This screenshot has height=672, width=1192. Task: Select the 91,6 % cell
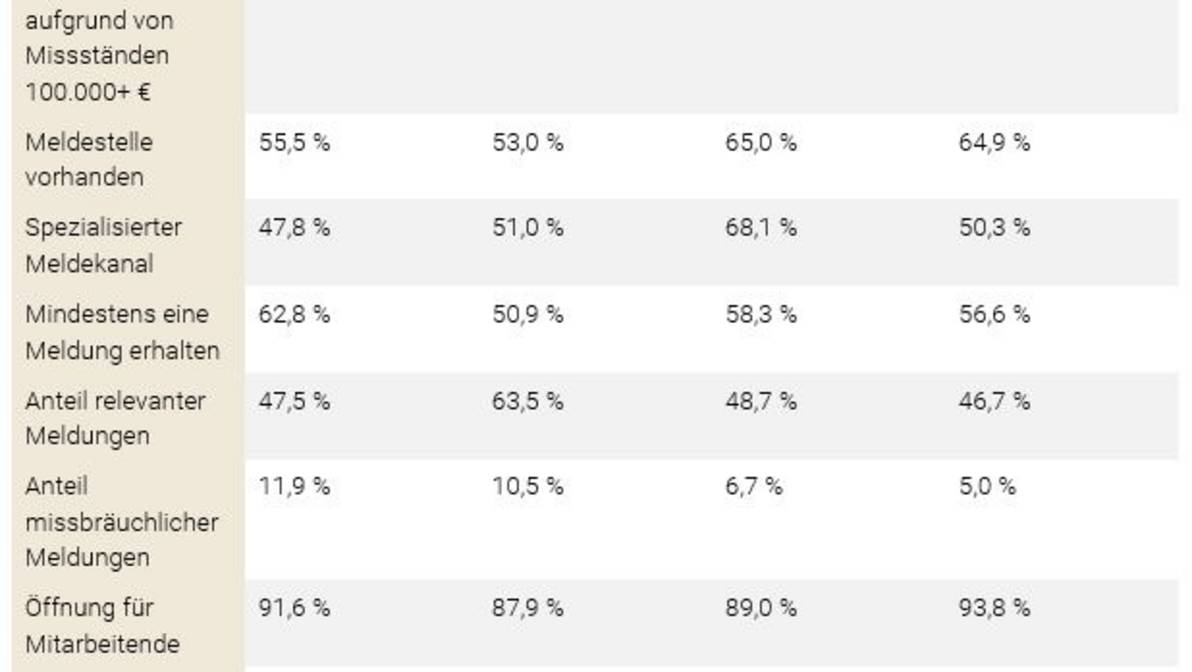tap(294, 608)
